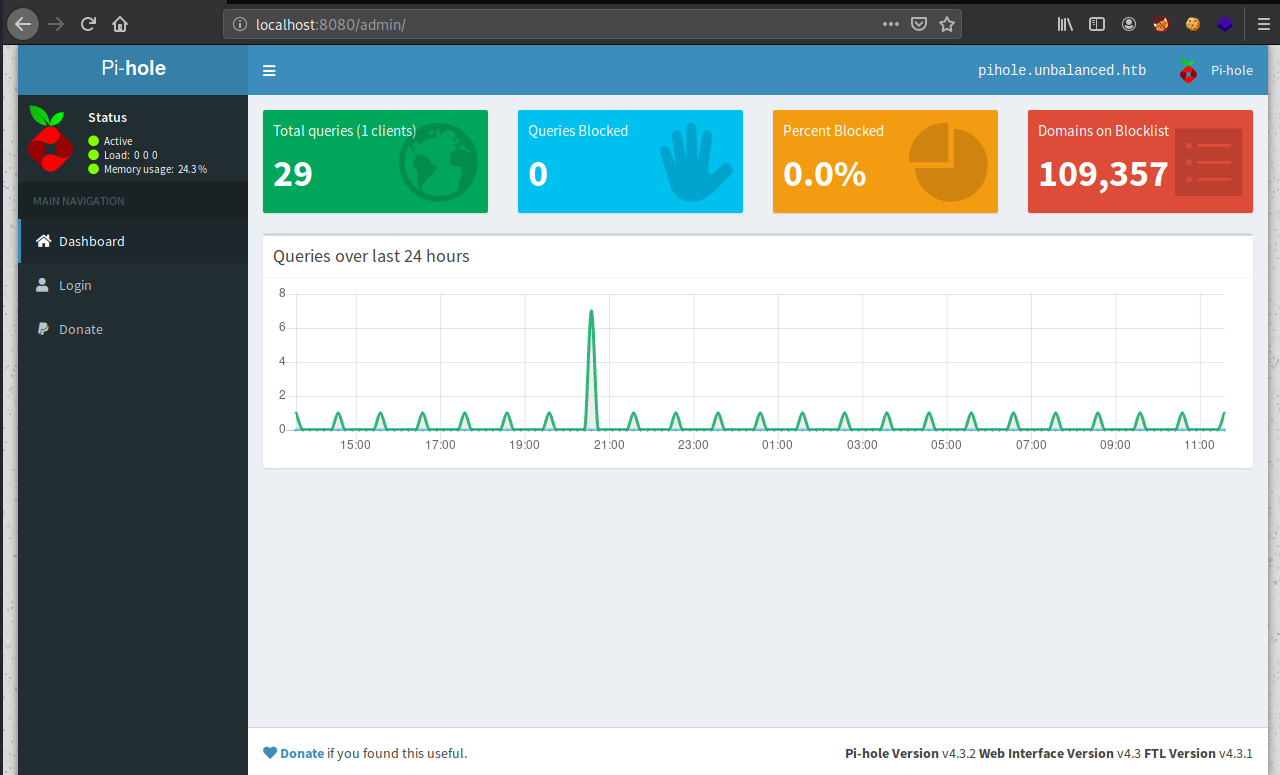Click the Total queries count 29
Screen dimensions: 1280x775
pos(293,174)
